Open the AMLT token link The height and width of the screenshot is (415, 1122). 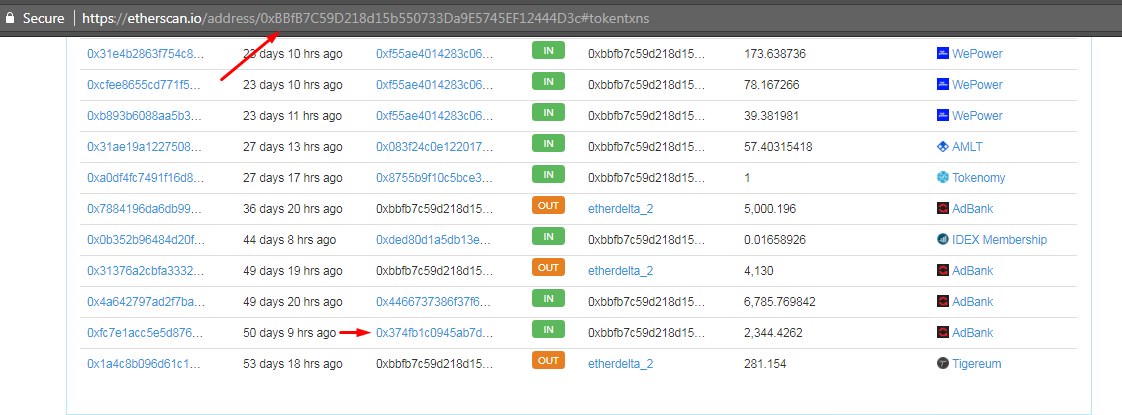[x=967, y=147]
